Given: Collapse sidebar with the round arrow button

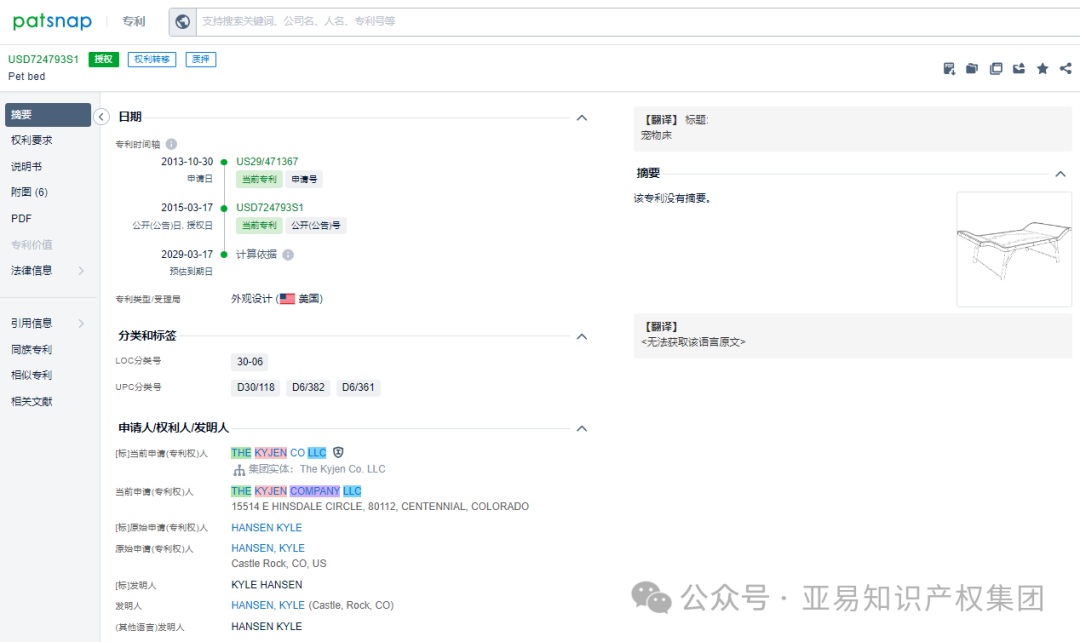Looking at the screenshot, I should click(101, 116).
